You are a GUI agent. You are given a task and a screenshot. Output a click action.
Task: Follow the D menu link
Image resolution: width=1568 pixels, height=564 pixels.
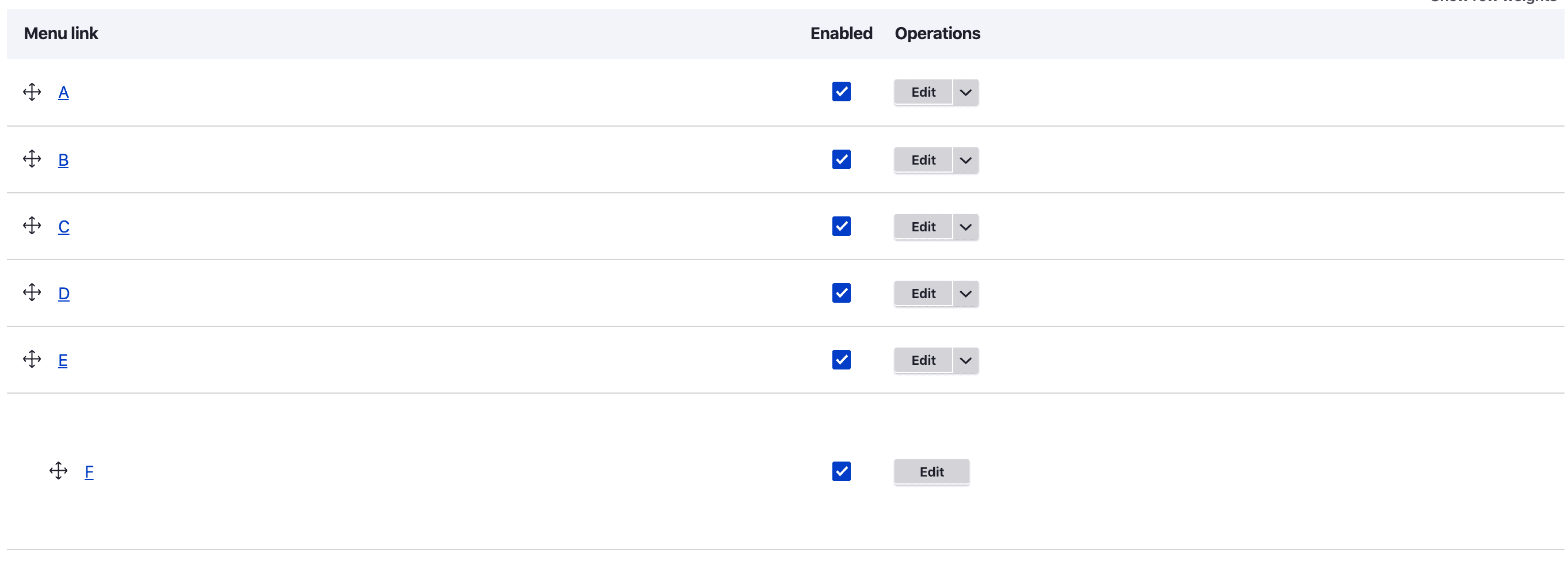click(x=64, y=294)
